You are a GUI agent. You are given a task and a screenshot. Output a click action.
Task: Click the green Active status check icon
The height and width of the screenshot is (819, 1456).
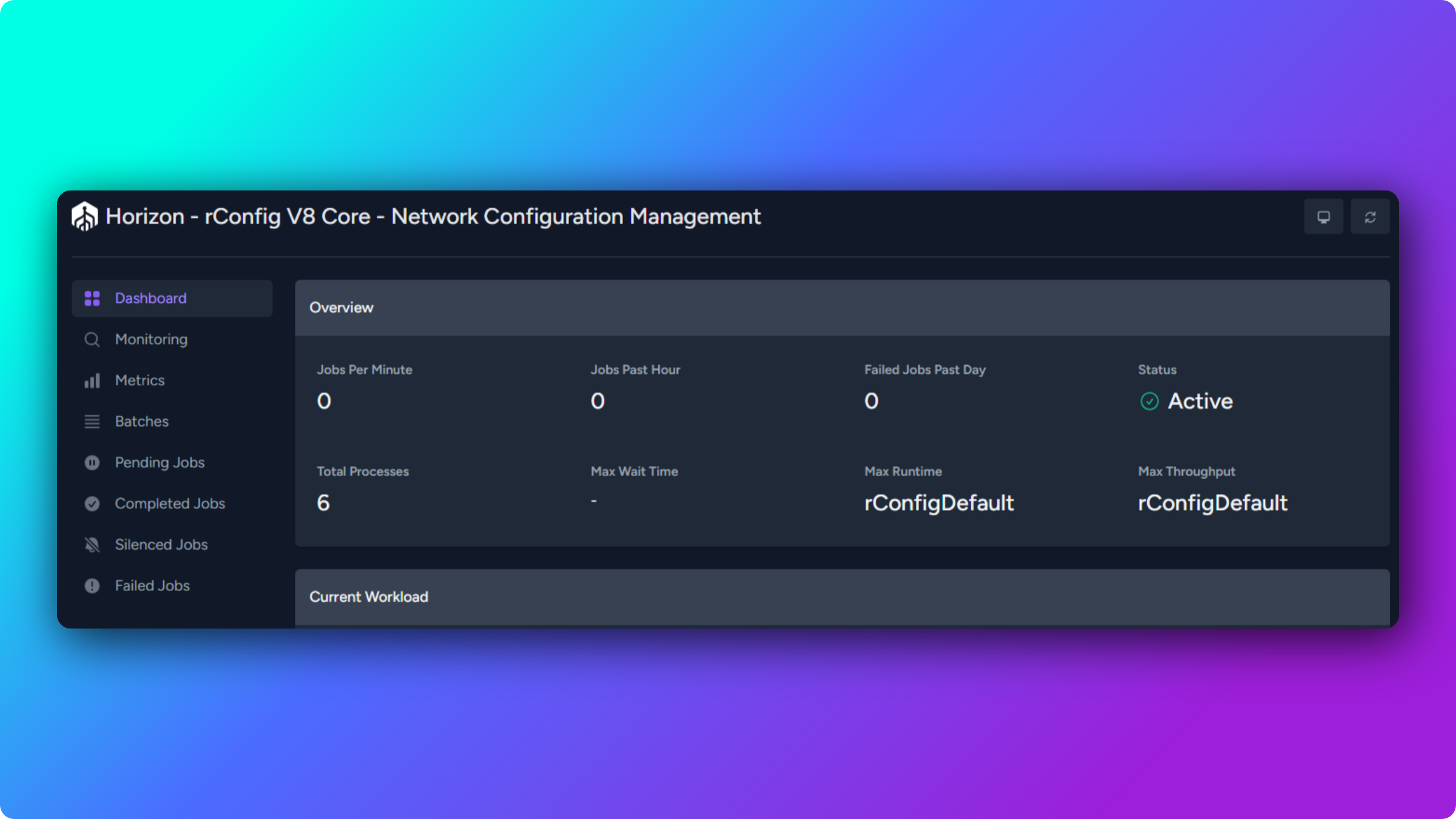(1150, 401)
